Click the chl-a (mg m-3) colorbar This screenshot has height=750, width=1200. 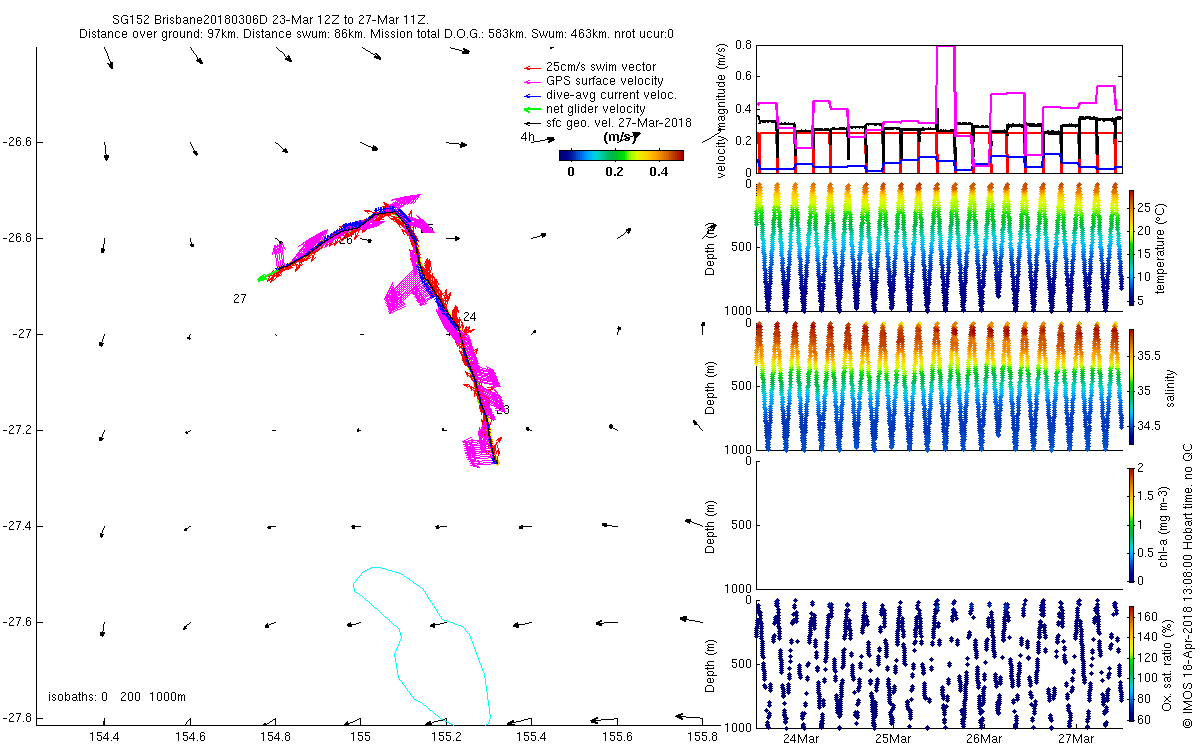click(1132, 523)
